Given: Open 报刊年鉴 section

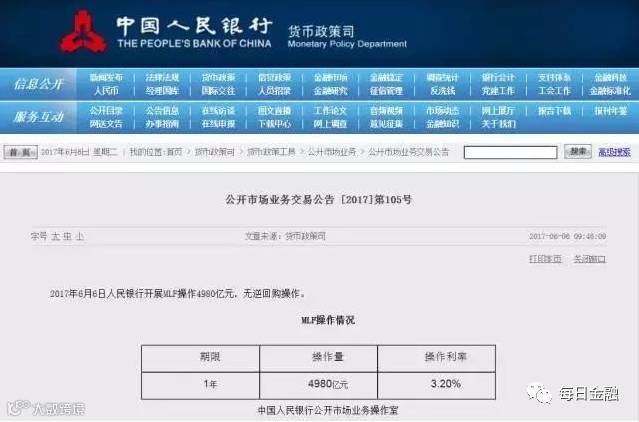Looking at the screenshot, I should (x=610, y=110).
